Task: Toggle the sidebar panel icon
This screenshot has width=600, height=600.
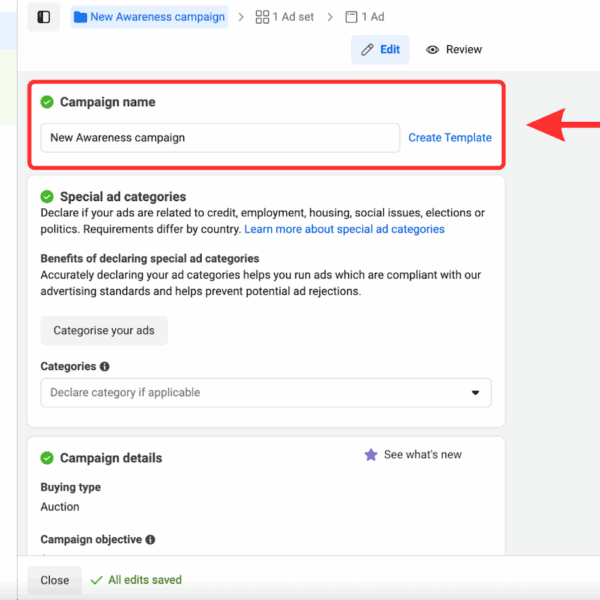Action: click(43, 17)
